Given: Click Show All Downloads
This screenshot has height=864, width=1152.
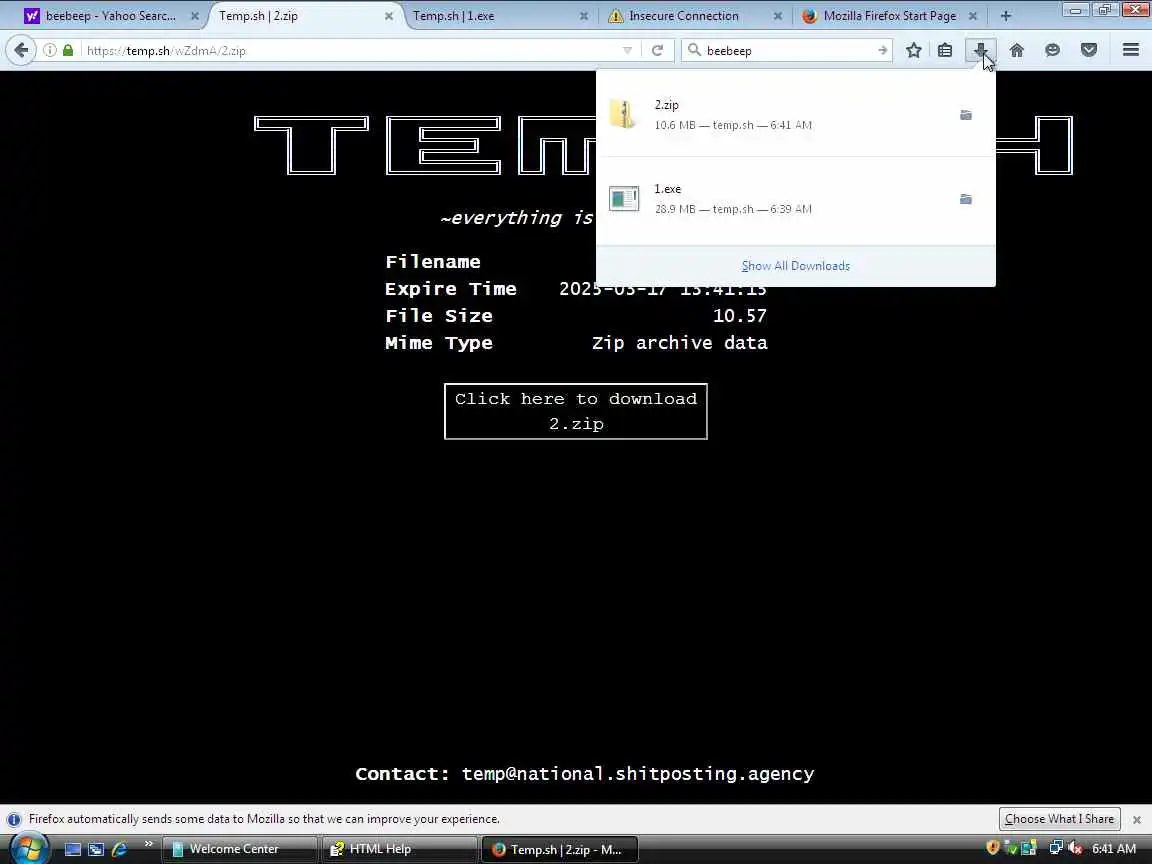Looking at the screenshot, I should click(796, 266).
